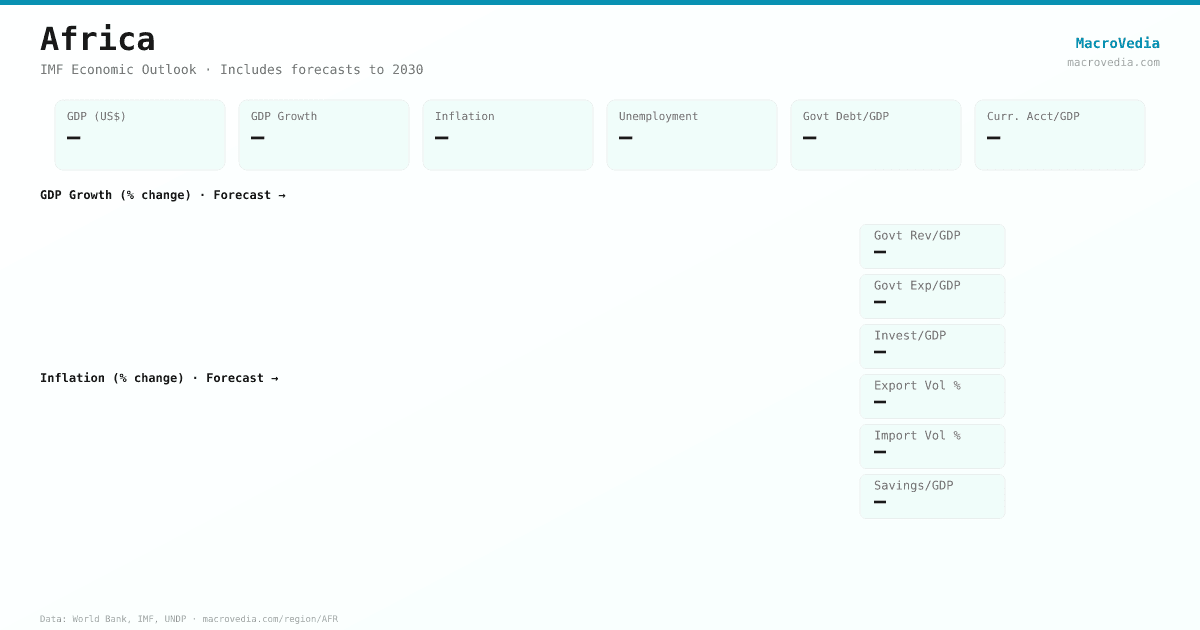Image resolution: width=1200 pixels, height=630 pixels.
Task: Click the Import Vol % tile
Action: 932,446
